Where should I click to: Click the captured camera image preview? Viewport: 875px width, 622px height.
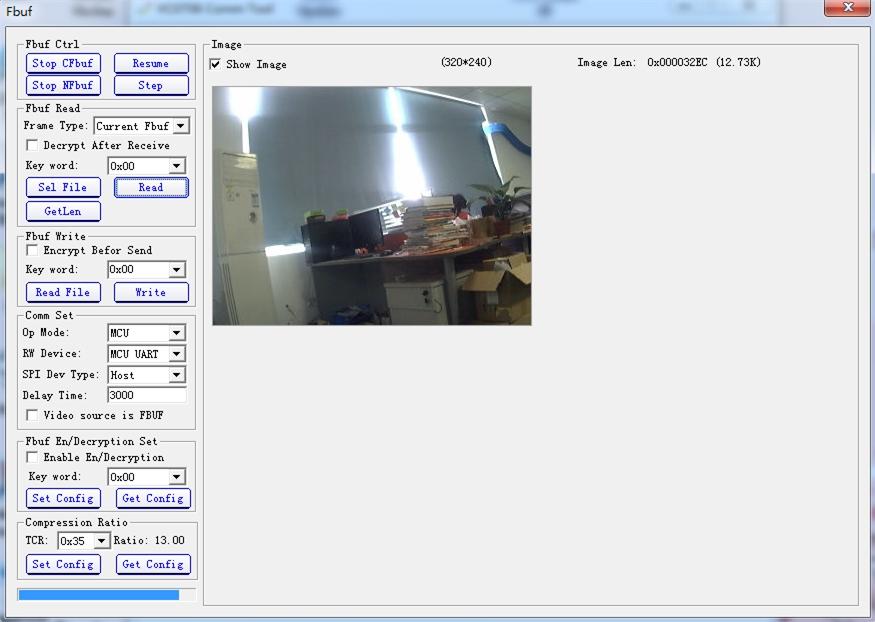coord(372,205)
